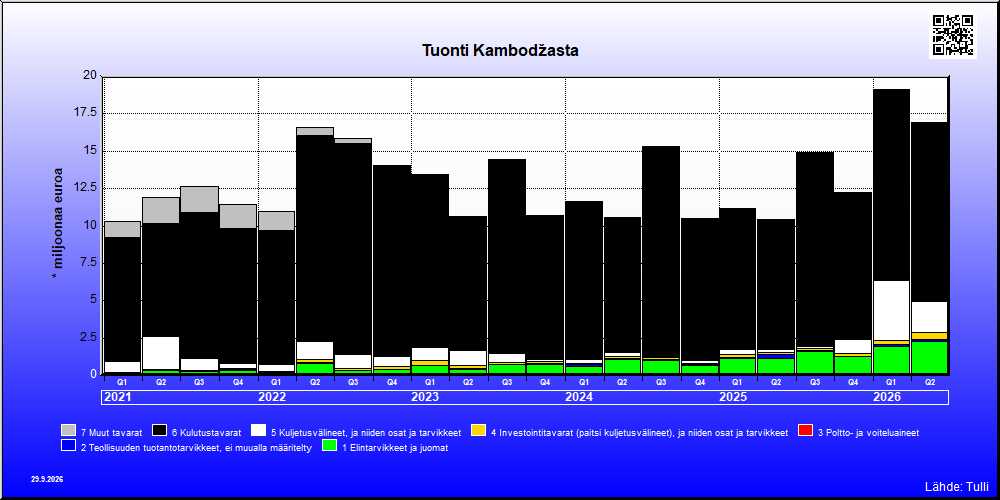Click the Q1 label under 2021

[x=122, y=382]
